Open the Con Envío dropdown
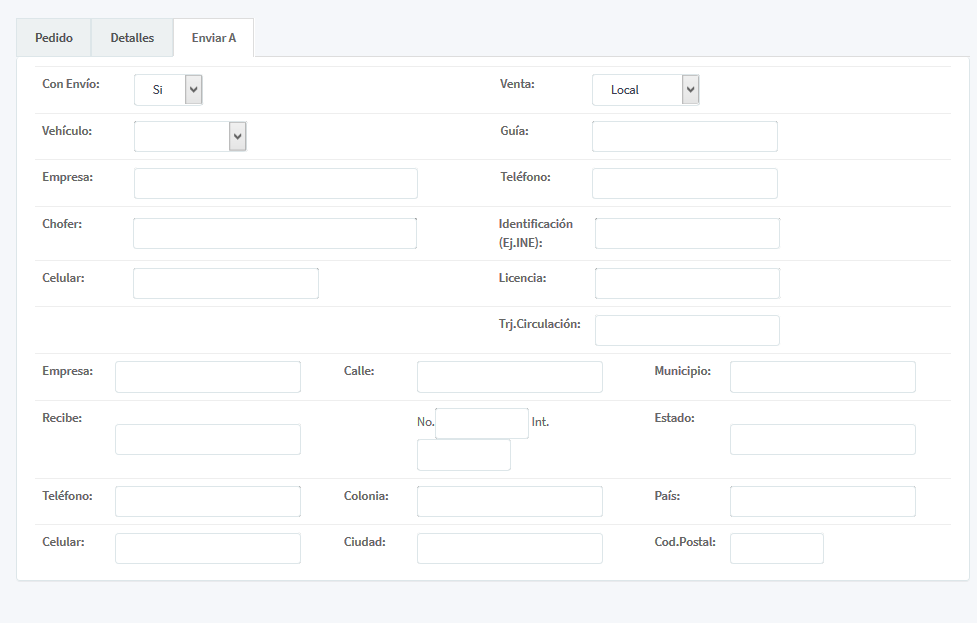 (168, 90)
